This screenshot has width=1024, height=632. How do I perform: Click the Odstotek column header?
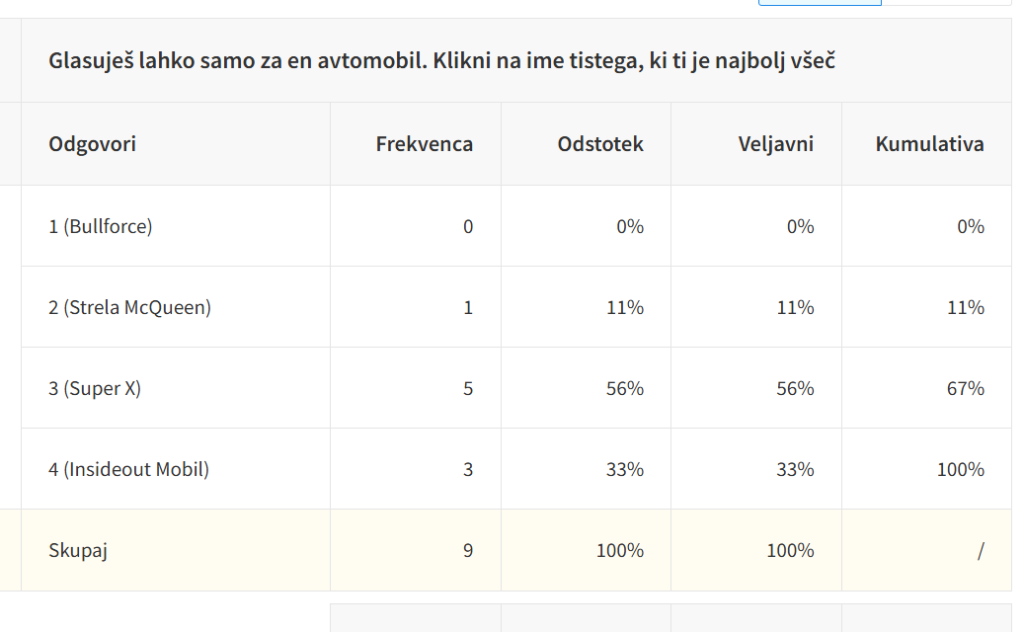tap(600, 144)
